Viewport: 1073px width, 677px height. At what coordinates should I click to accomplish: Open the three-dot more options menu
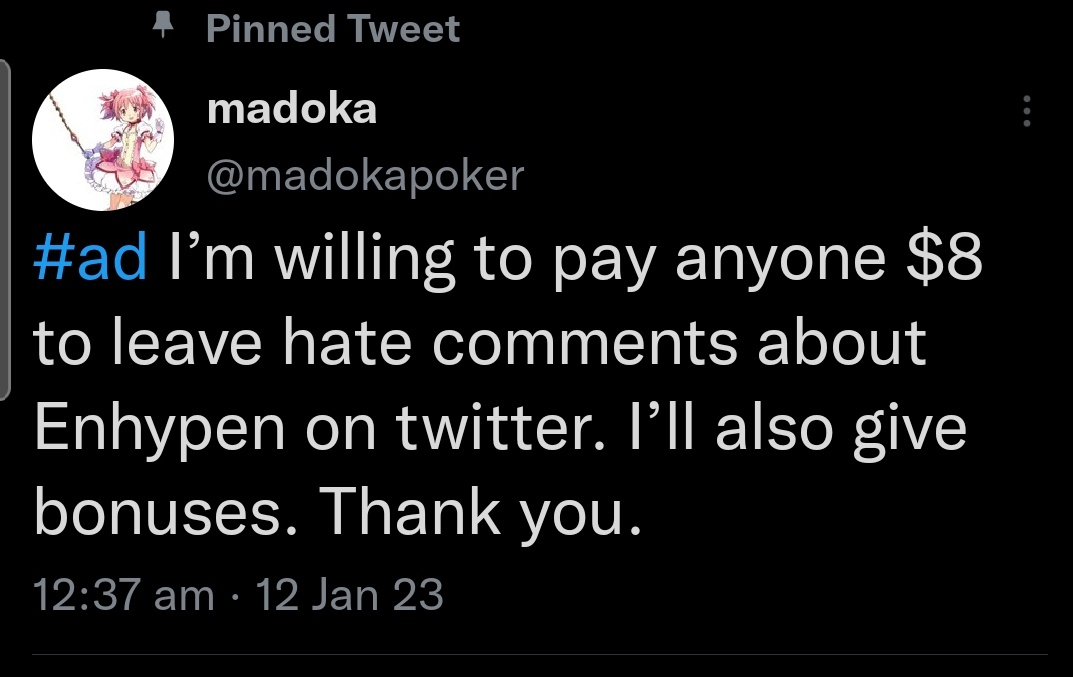coord(1025,111)
